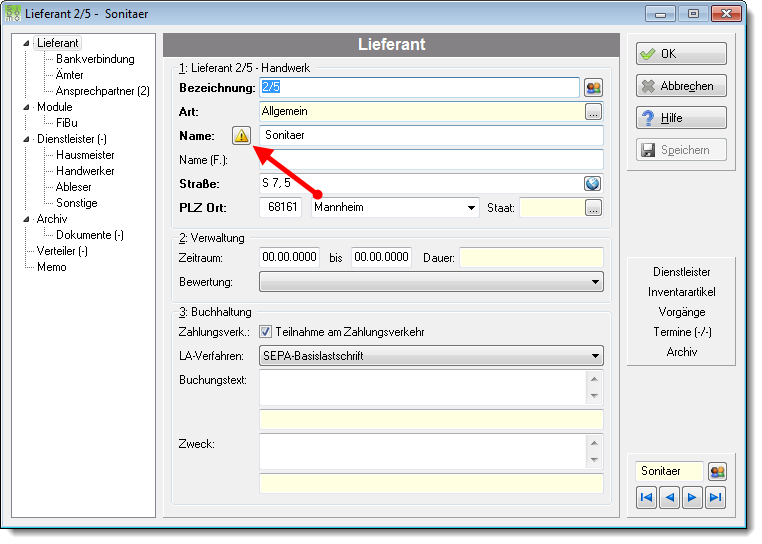
Task: Select Ansprechpartner (2) in the tree
Action: [103, 91]
